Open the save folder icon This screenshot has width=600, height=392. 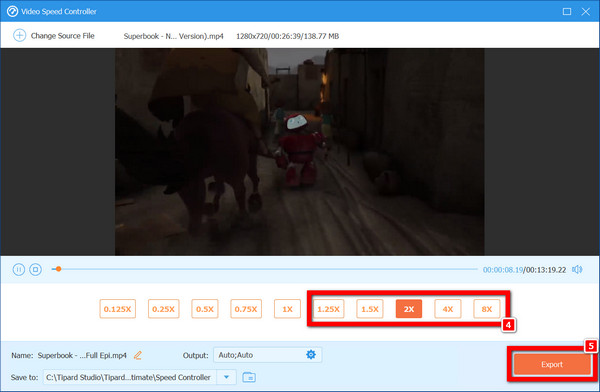pyautogui.click(x=249, y=377)
